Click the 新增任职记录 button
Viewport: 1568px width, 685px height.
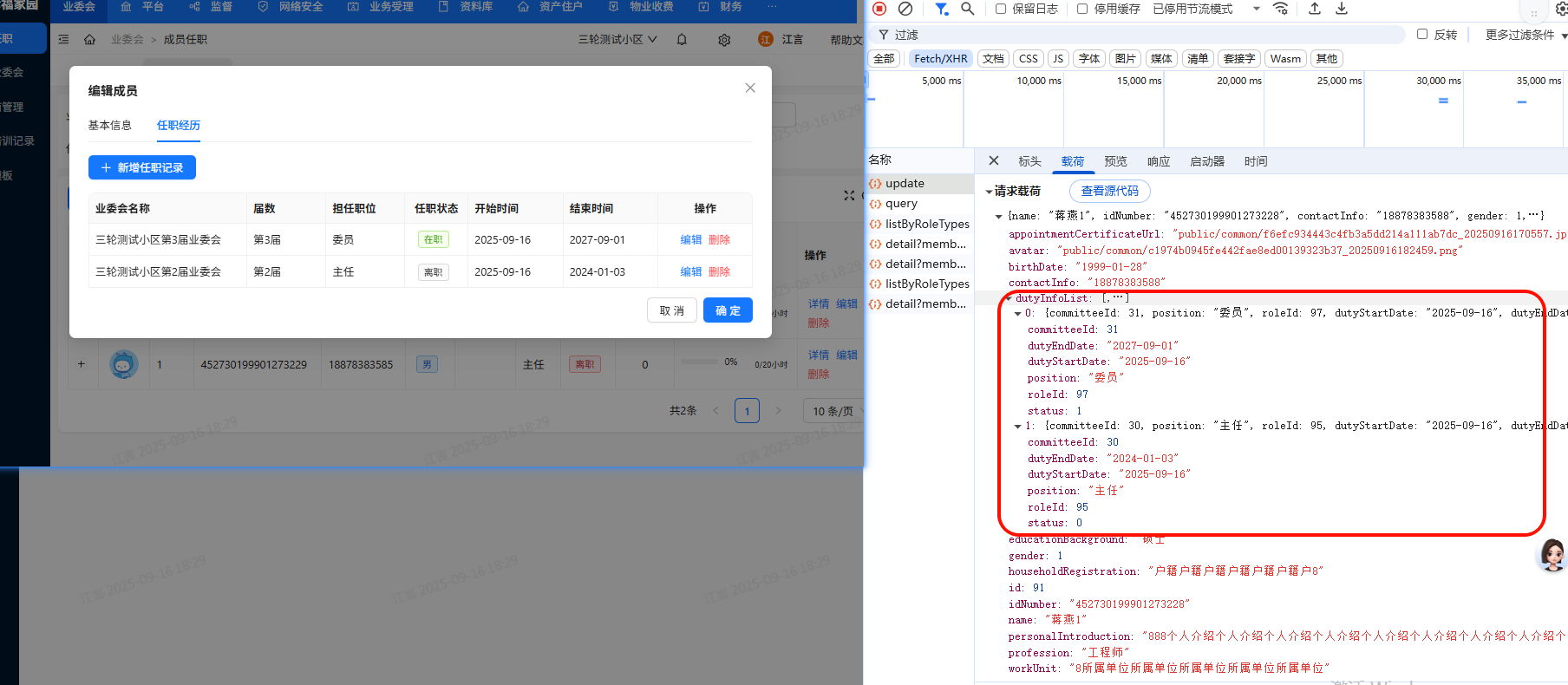(x=142, y=167)
